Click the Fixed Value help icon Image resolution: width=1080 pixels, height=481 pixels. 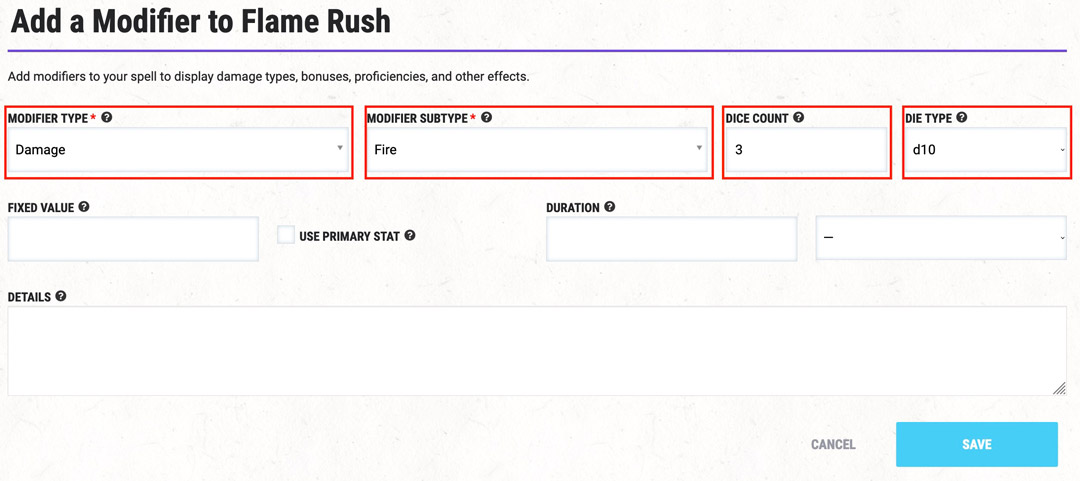click(83, 207)
